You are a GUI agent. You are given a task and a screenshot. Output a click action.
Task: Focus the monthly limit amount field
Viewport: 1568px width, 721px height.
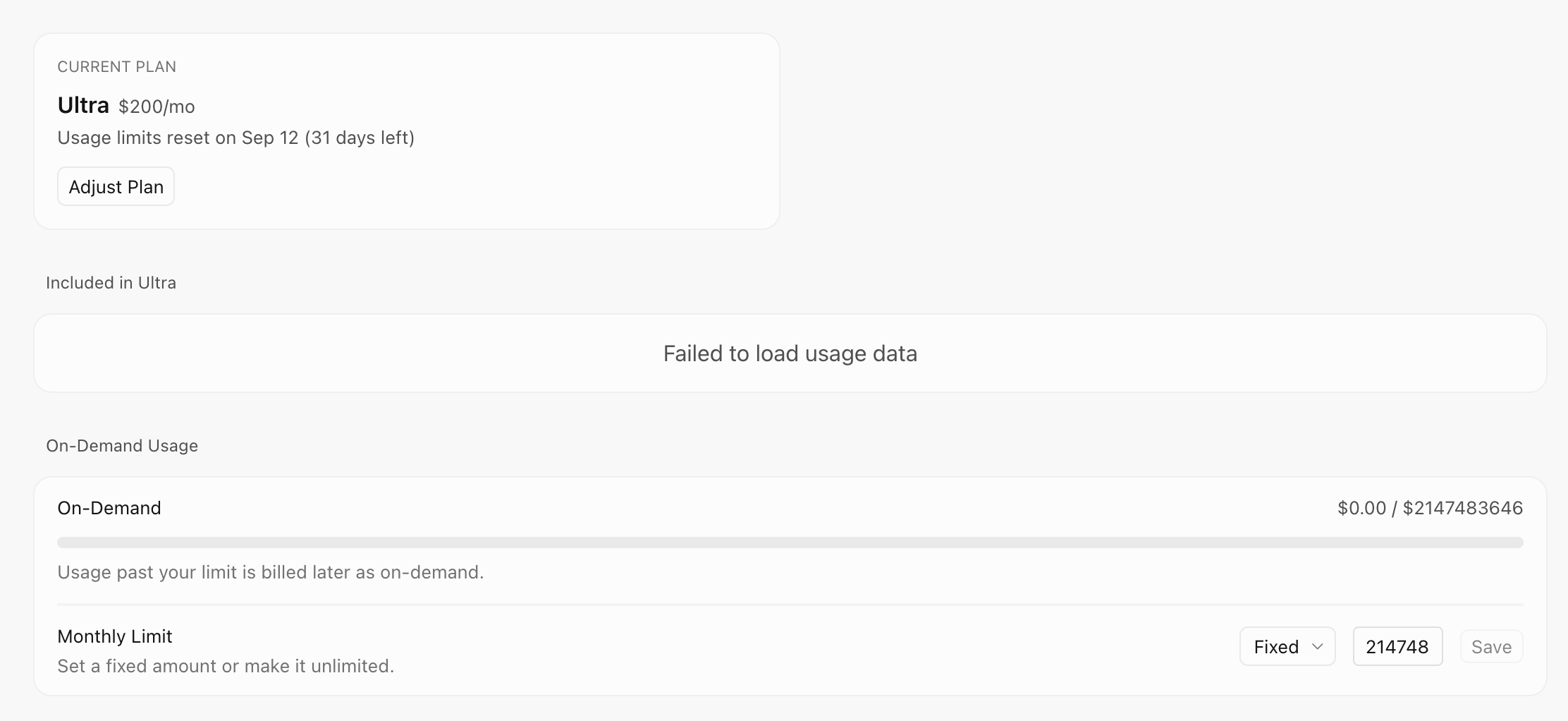(1397, 646)
